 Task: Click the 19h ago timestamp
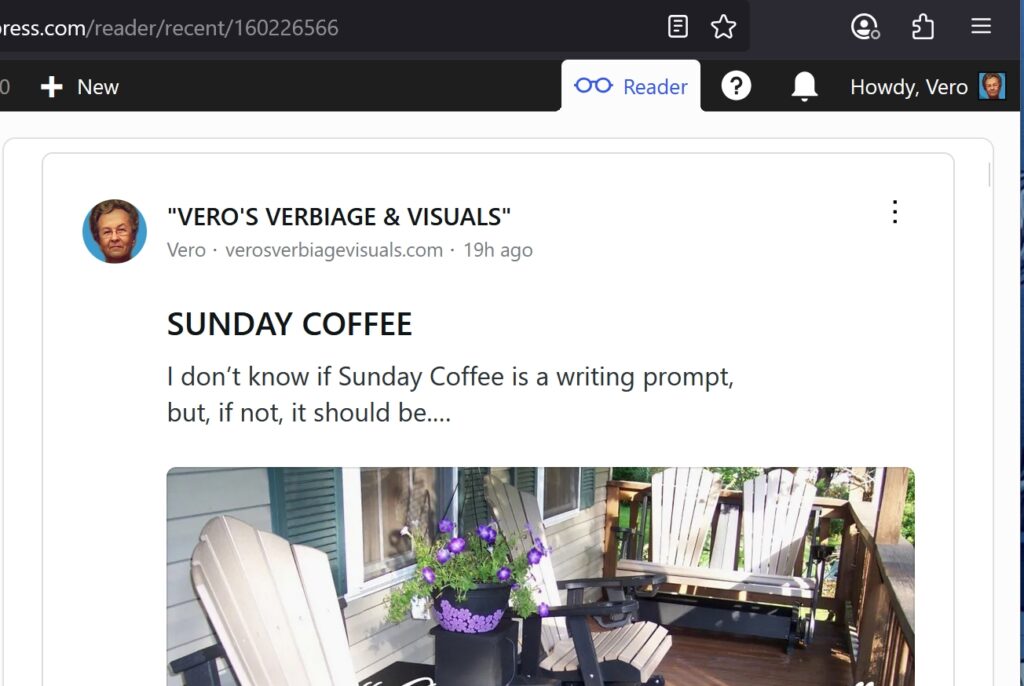coord(498,250)
